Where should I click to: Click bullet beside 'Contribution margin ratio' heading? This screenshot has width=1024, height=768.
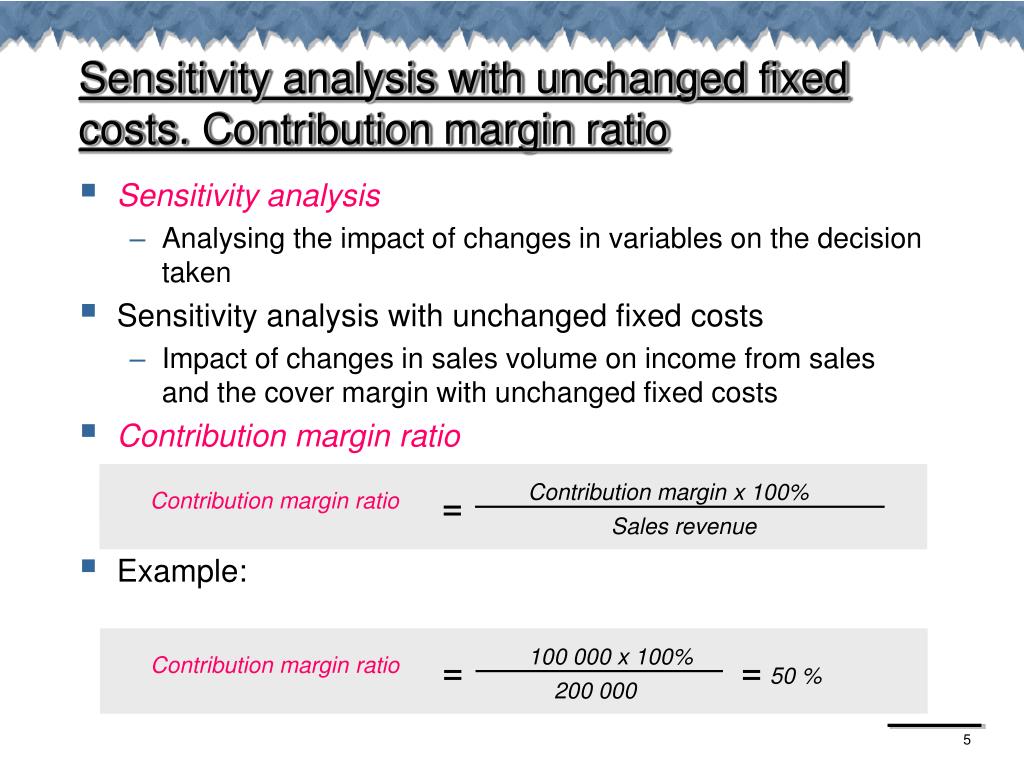(89, 430)
